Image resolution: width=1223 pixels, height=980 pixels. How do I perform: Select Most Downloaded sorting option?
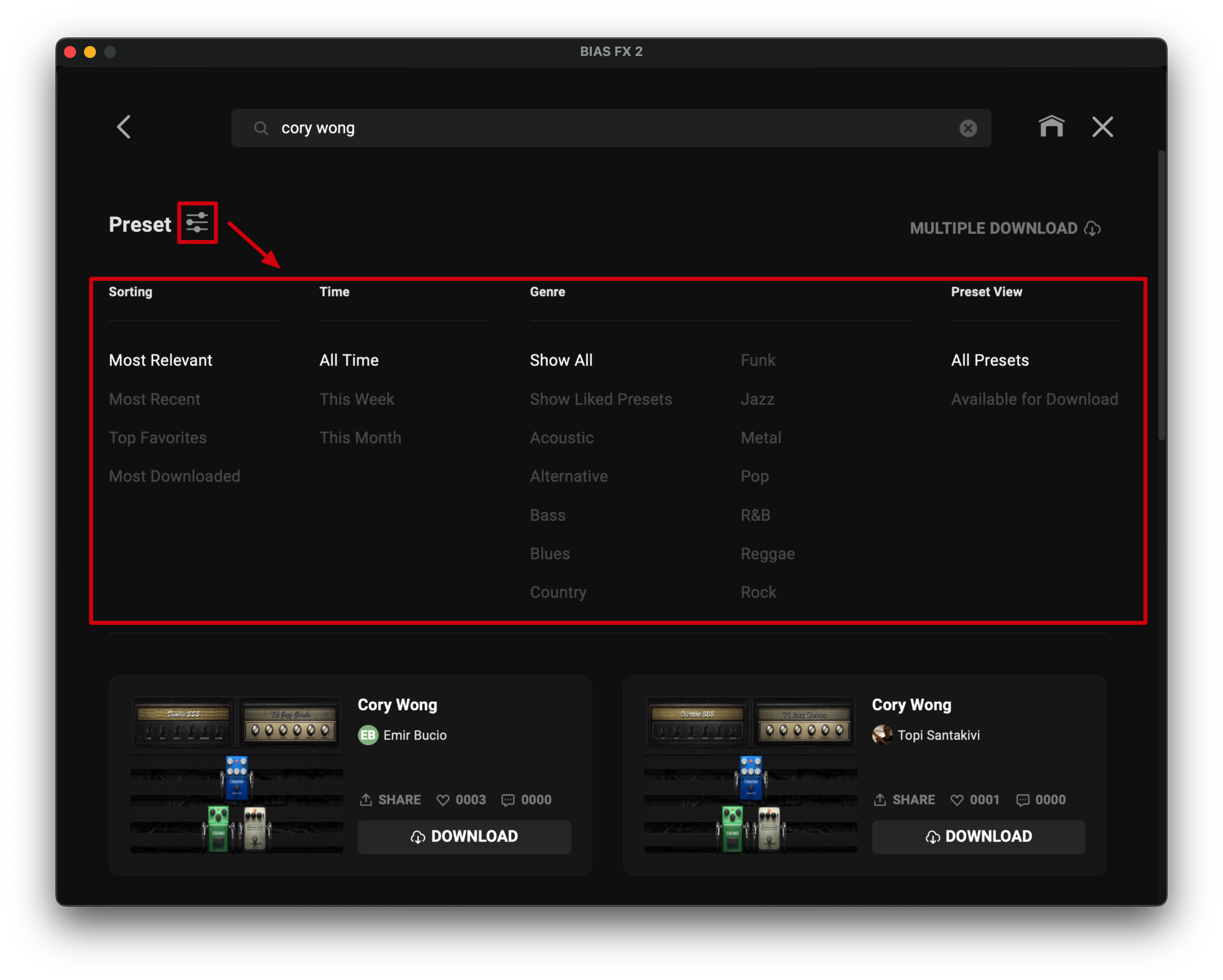(174, 476)
